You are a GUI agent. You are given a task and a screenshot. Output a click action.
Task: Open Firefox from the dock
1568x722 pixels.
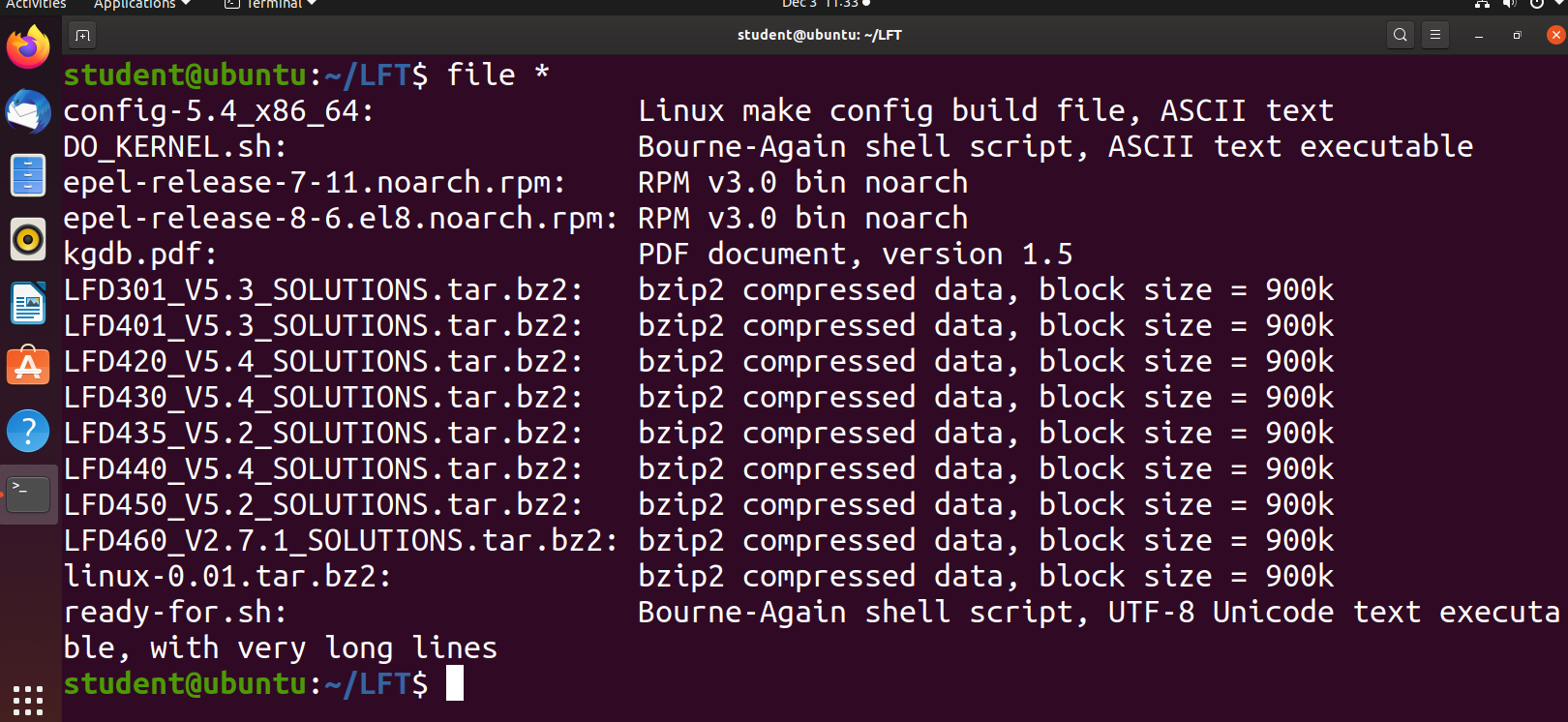28,47
